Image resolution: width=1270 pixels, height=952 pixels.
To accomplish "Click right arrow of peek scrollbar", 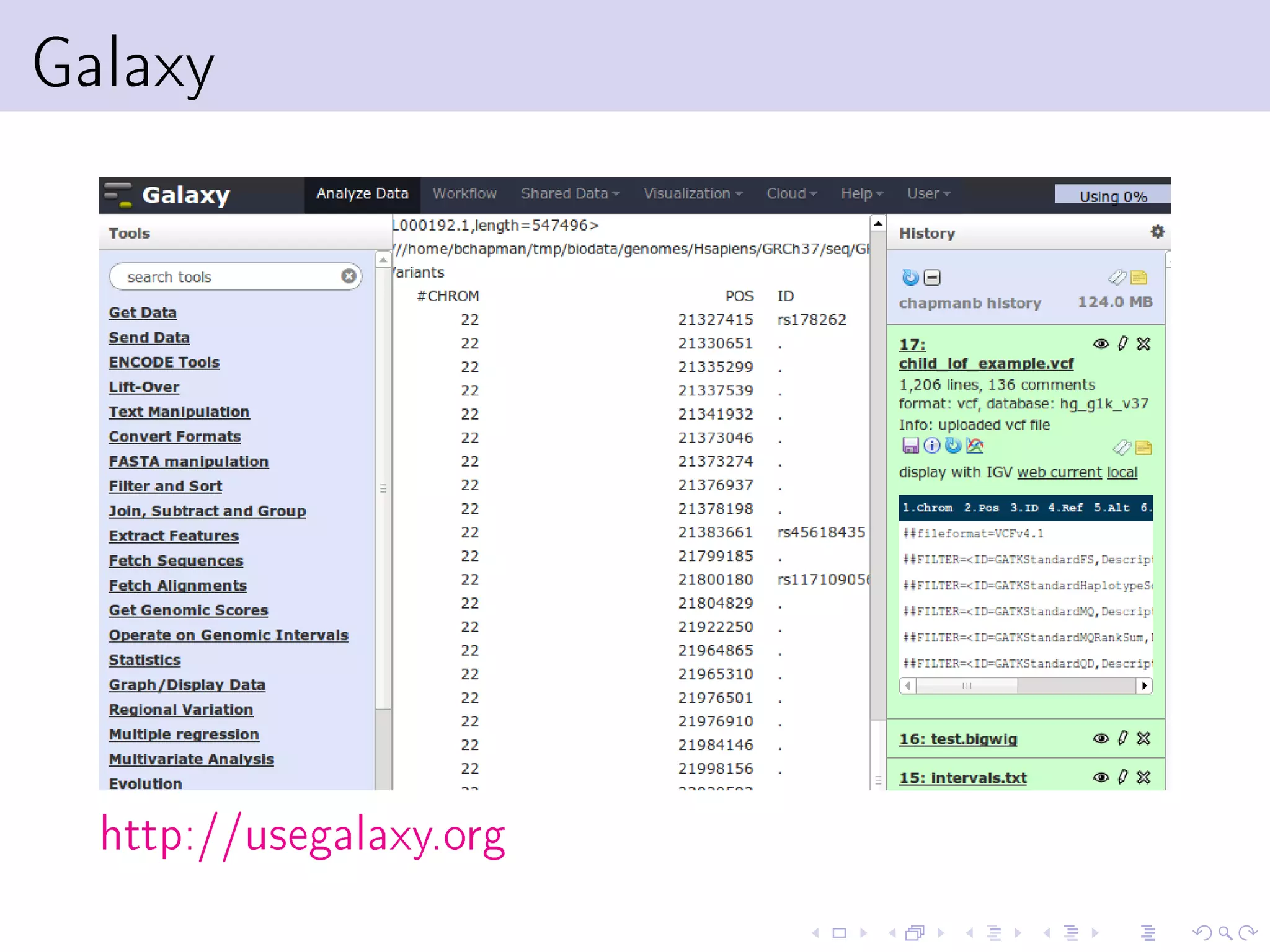I will (x=1144, y=685).
